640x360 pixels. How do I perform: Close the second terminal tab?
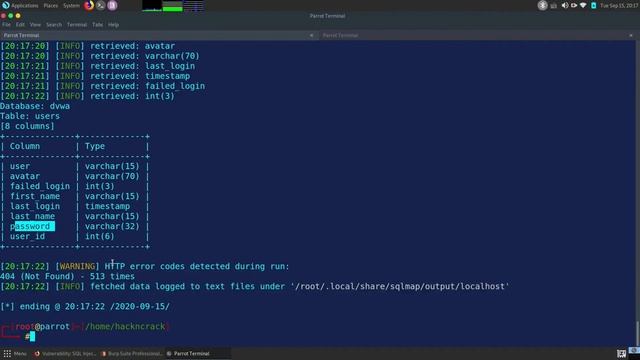(631, 36)
